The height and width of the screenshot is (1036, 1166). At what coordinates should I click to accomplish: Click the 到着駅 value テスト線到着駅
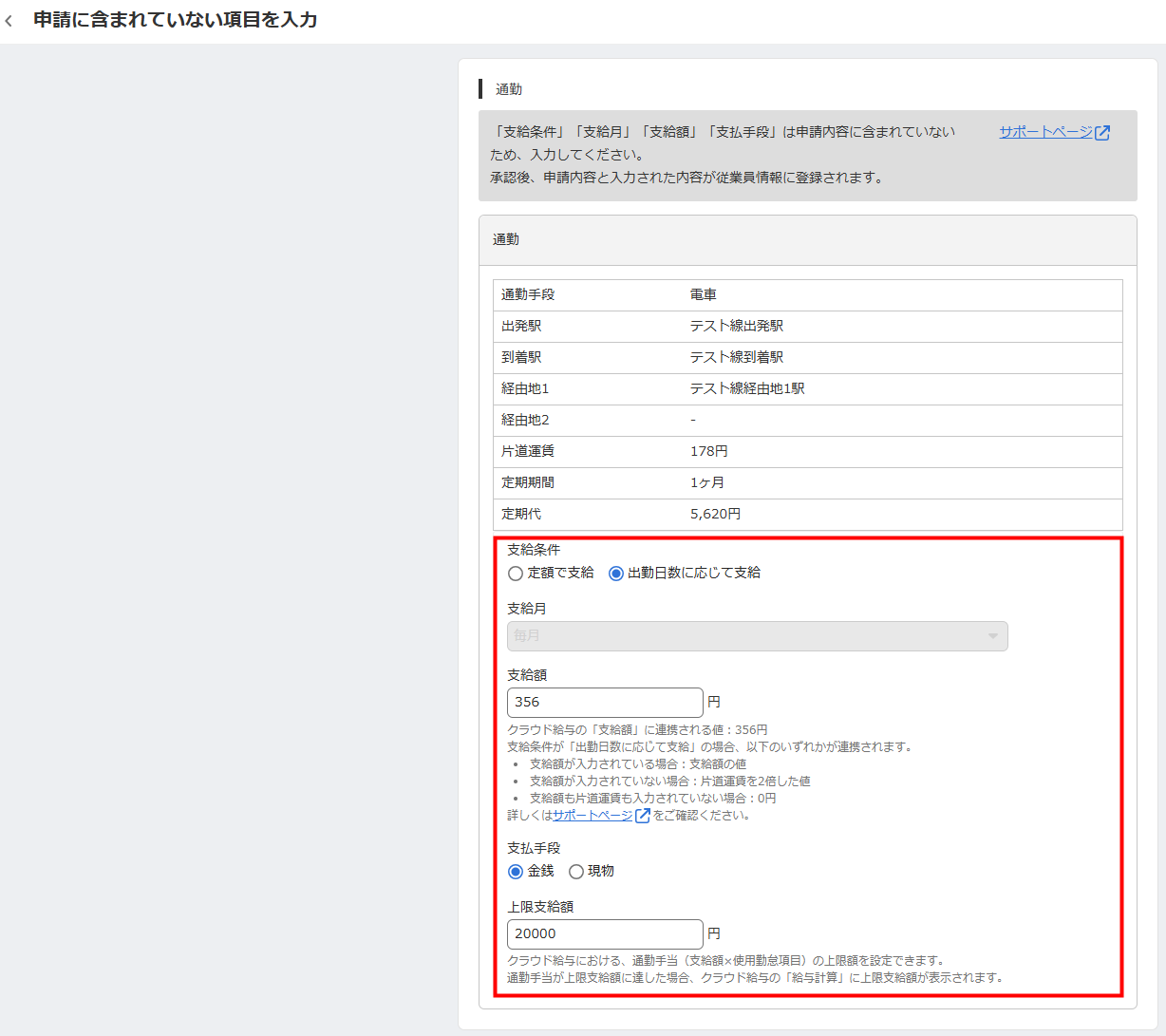(737, 357)
